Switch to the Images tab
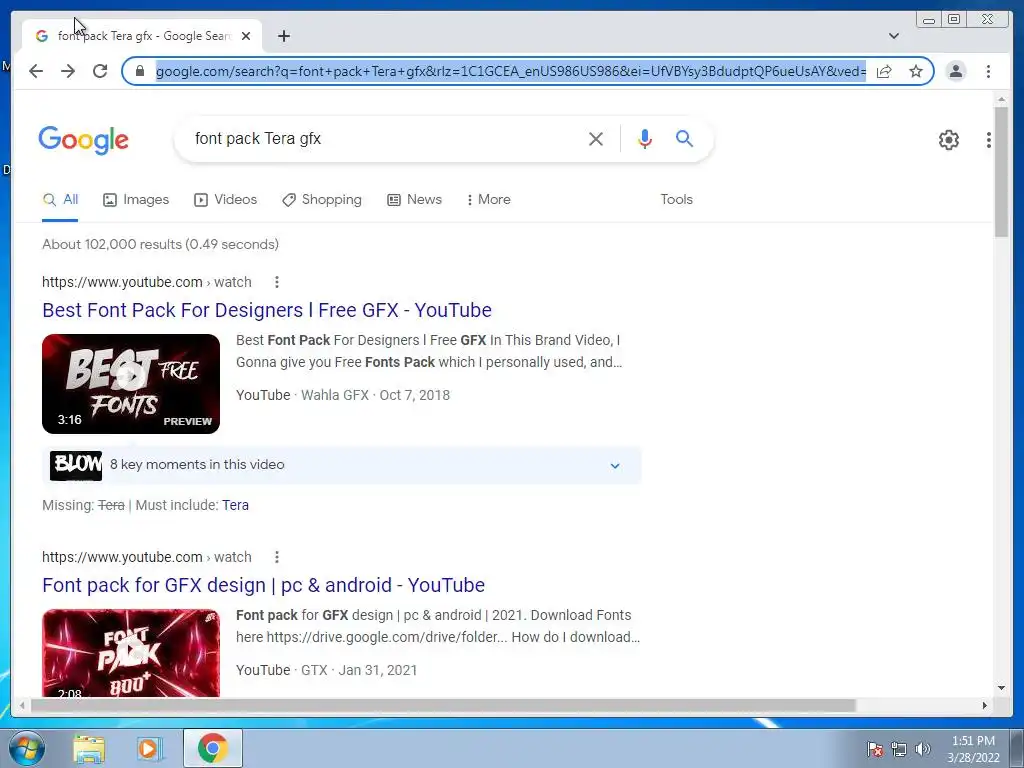The height and width of the screenshot is (768, 1024). [x=136, y=200]
